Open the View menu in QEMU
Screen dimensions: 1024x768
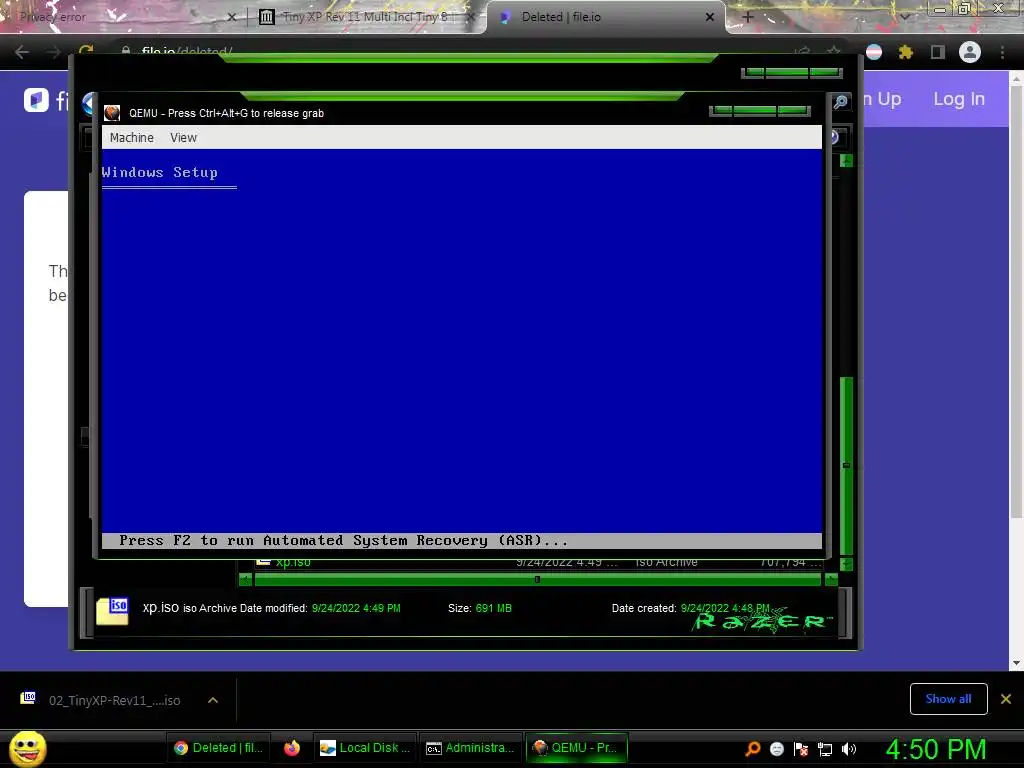click(x=183, y=138)
